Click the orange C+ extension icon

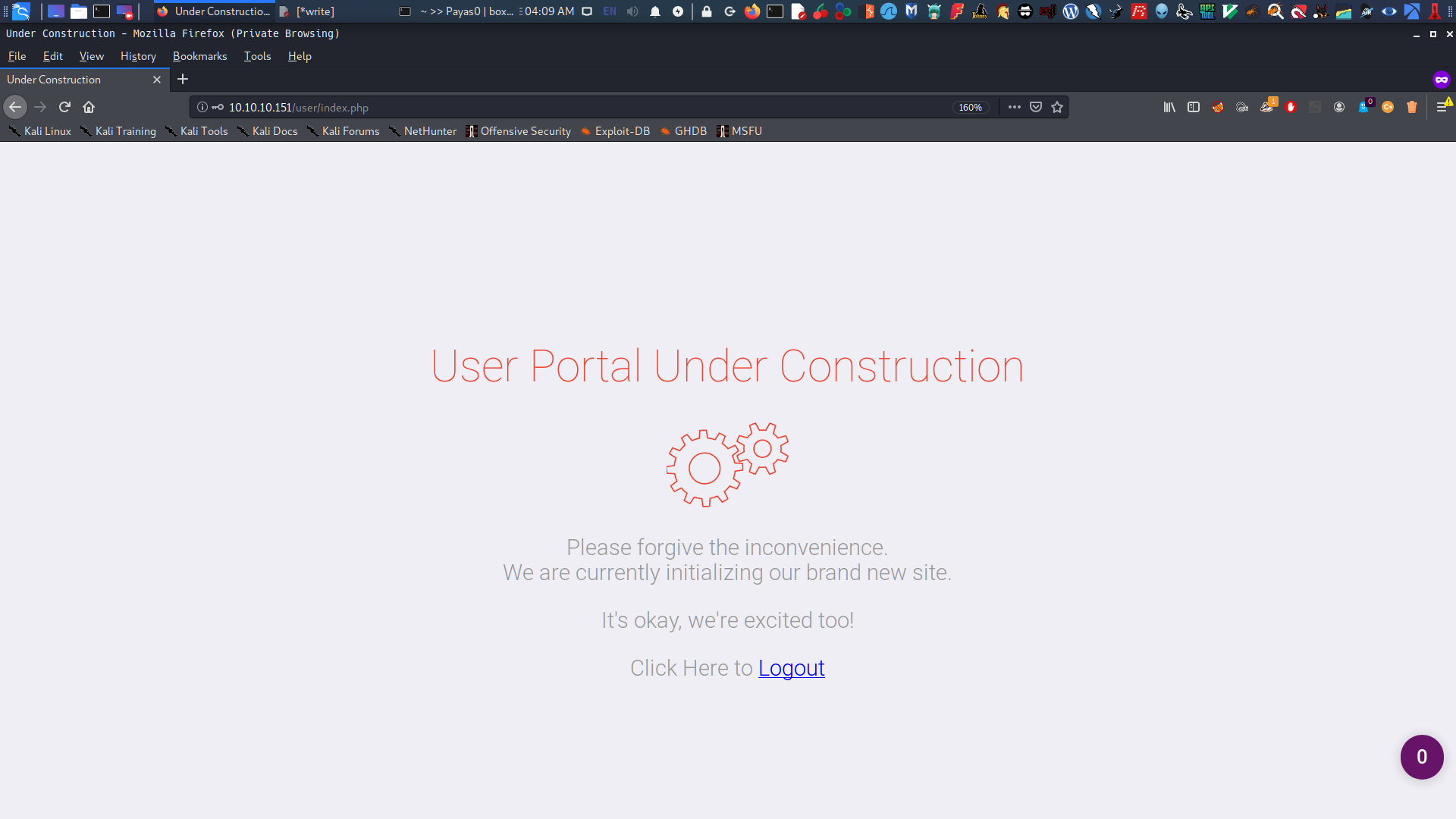(1388, 107)
